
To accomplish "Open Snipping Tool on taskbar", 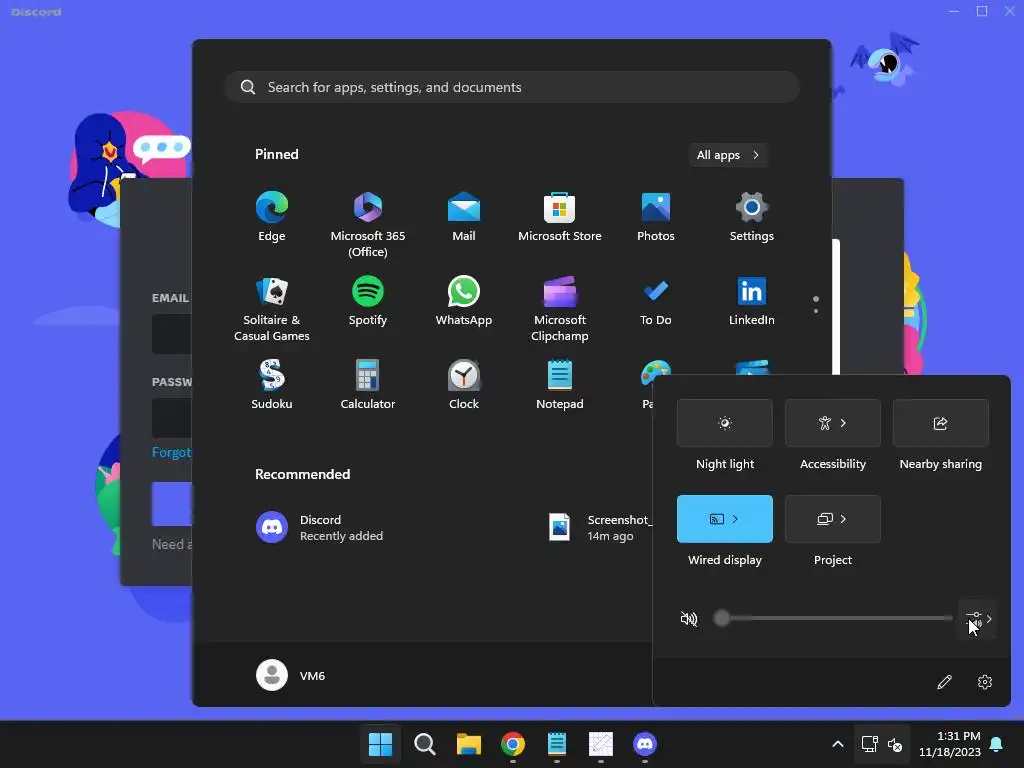I will tap(601, 744).
